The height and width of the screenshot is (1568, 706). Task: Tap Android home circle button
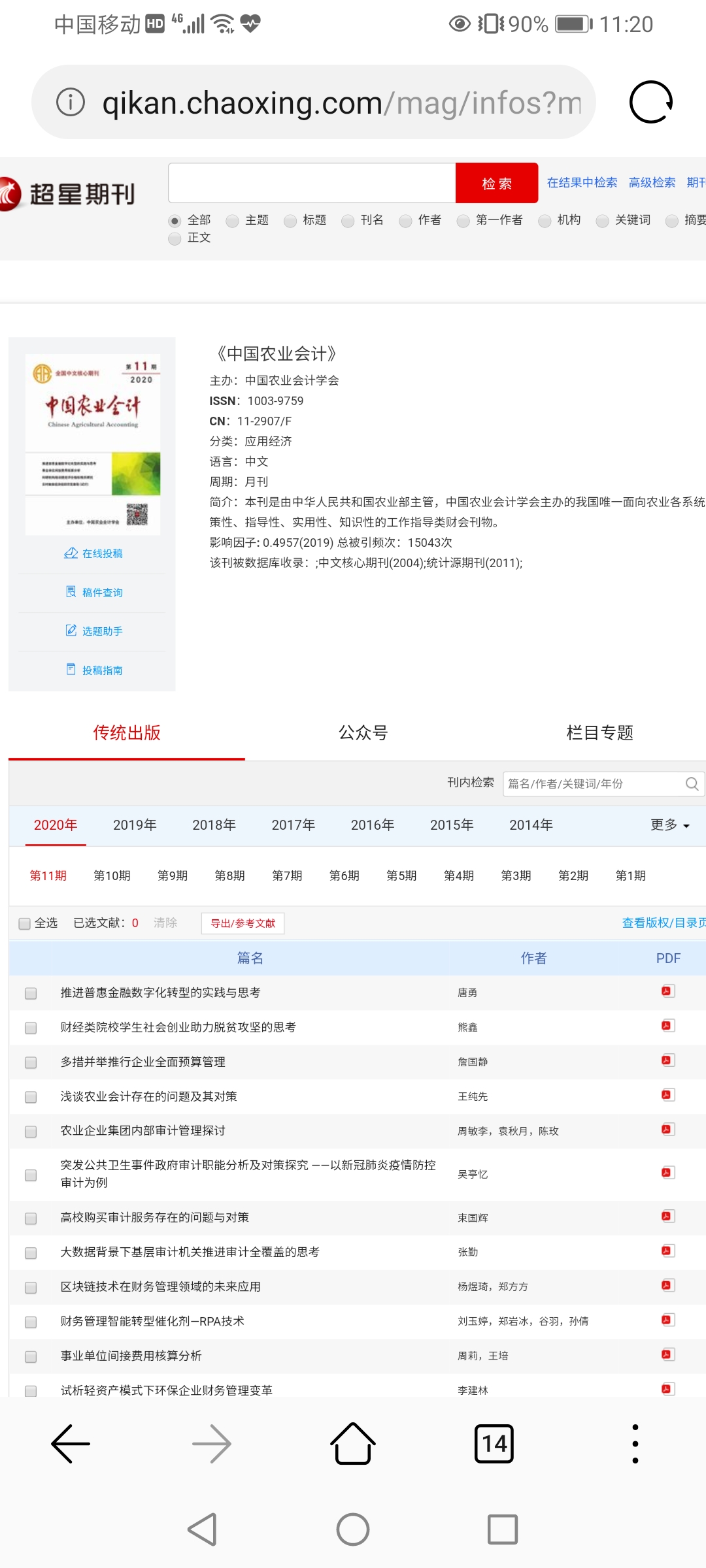click(353, 1529)
